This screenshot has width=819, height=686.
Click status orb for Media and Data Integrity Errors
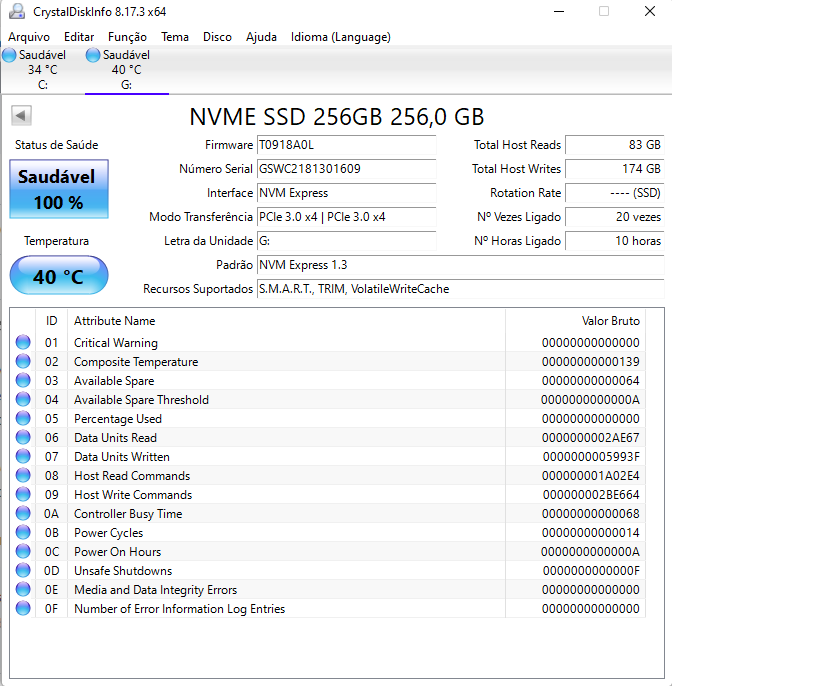point(23,589)
